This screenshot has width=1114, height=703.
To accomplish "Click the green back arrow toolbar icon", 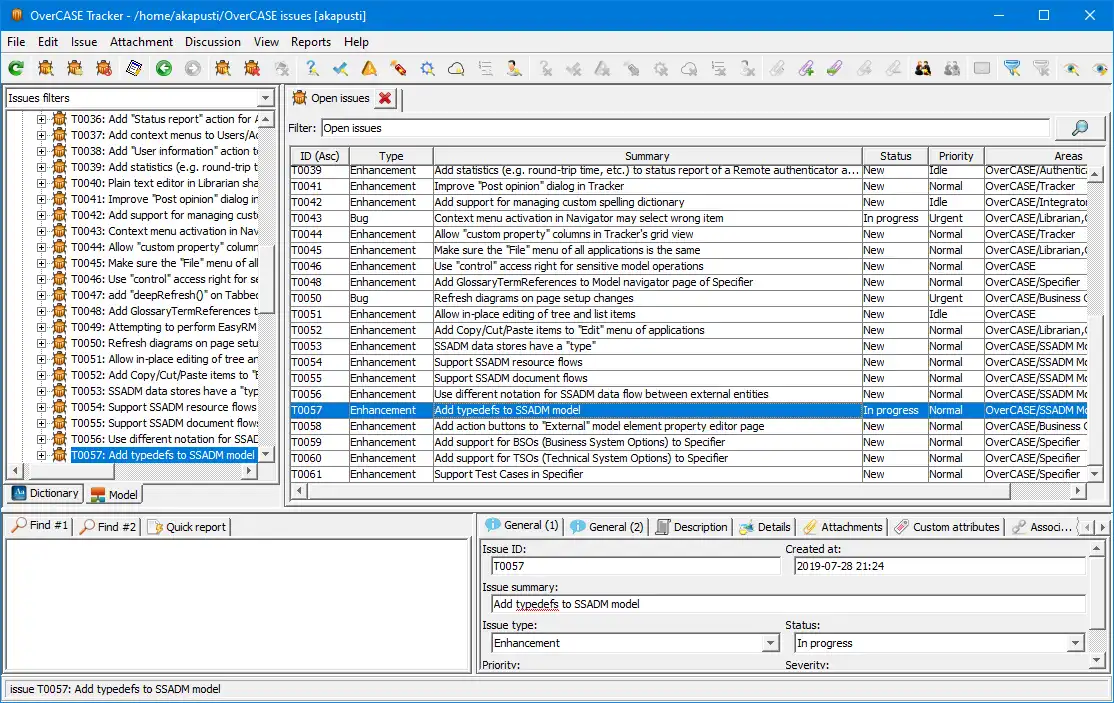I will [x=163, y=69].
